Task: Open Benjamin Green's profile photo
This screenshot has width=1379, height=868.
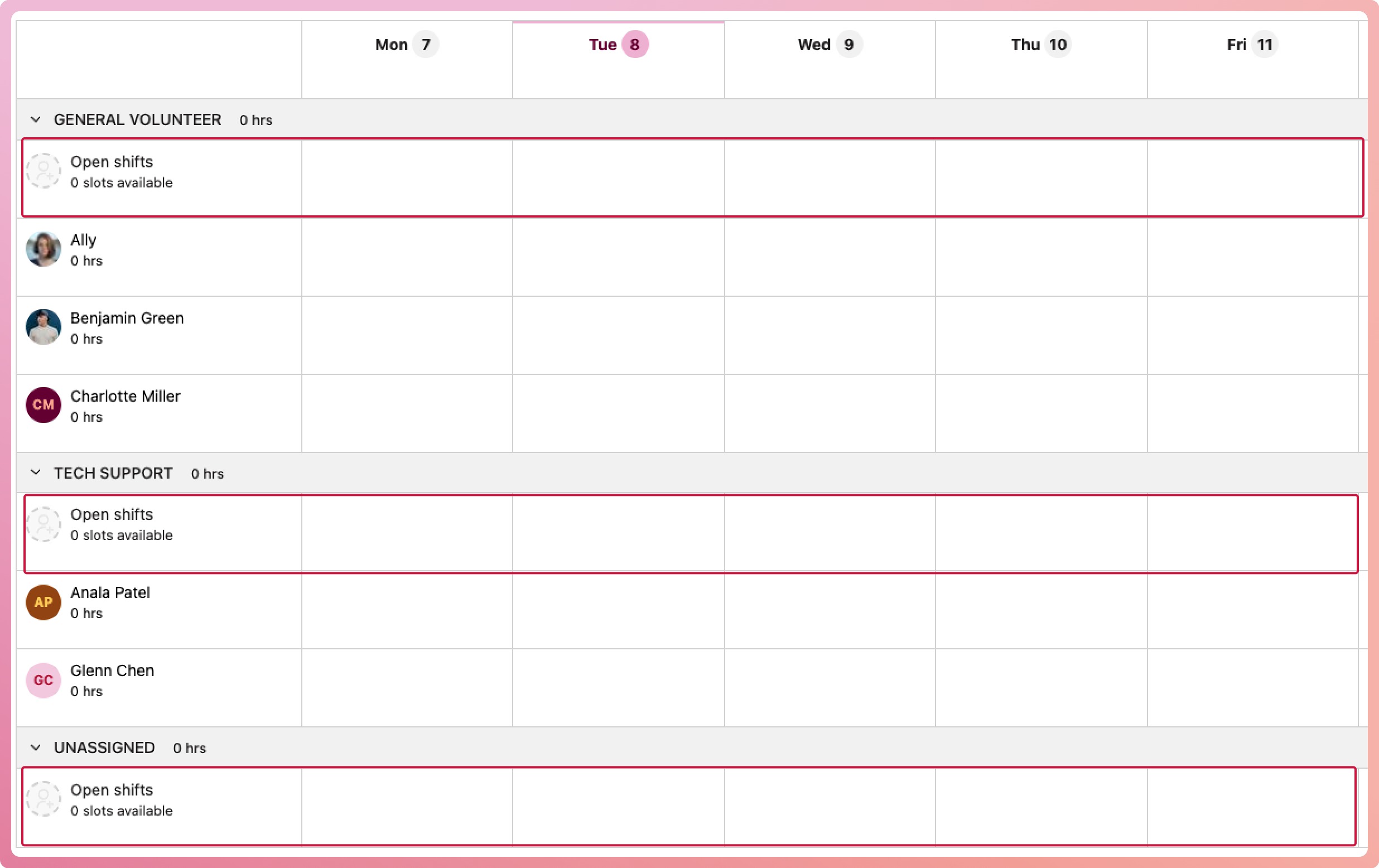Action: [x=44, y=327]
